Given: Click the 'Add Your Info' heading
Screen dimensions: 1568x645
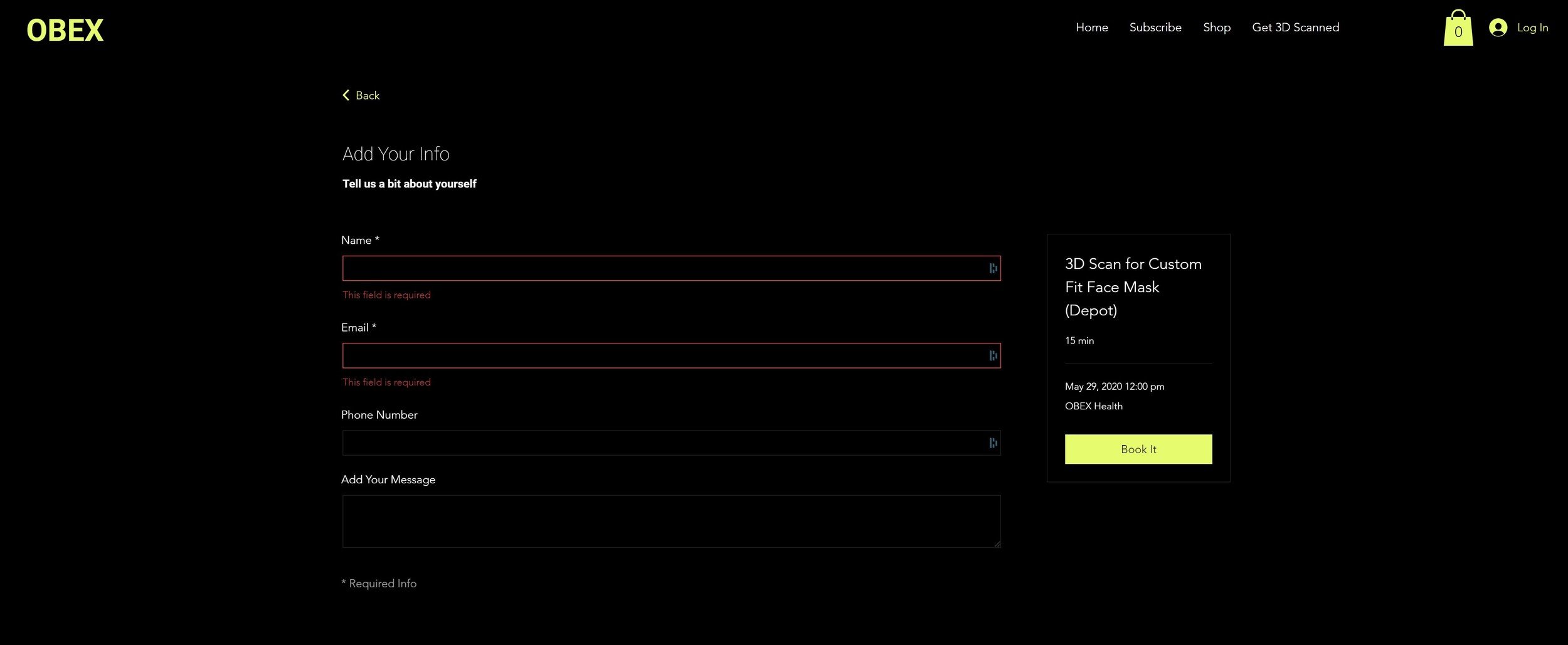Looking at the screenshot, I should coord(396,154).
